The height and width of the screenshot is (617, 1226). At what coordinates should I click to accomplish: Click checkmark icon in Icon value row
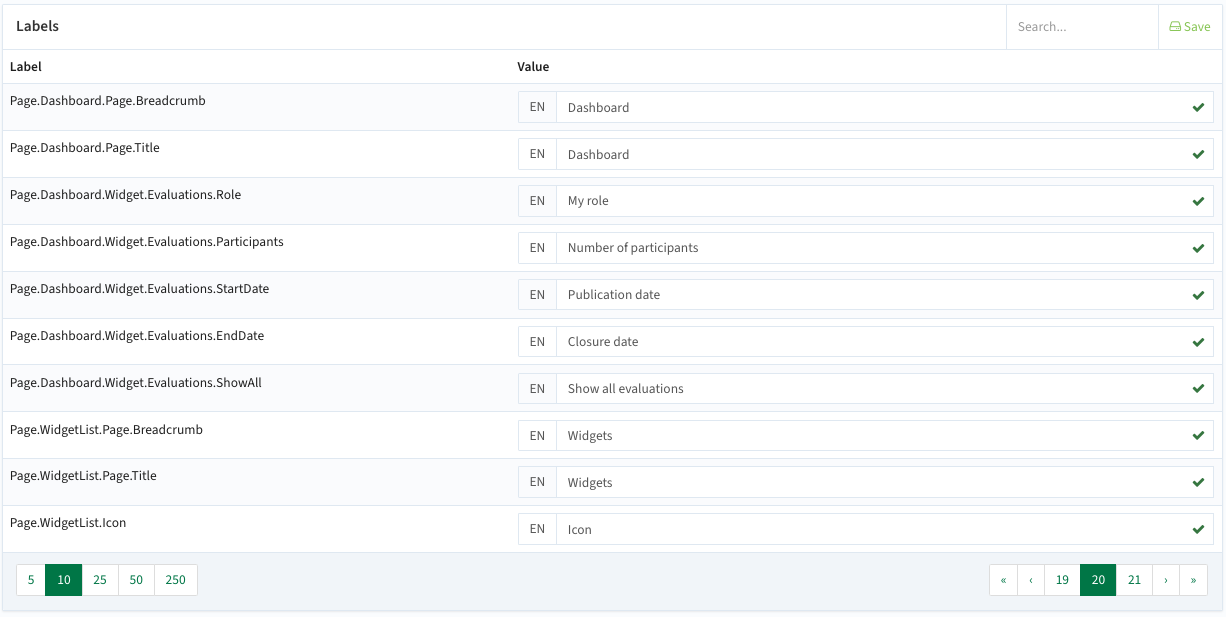[x=1198, y=529]
